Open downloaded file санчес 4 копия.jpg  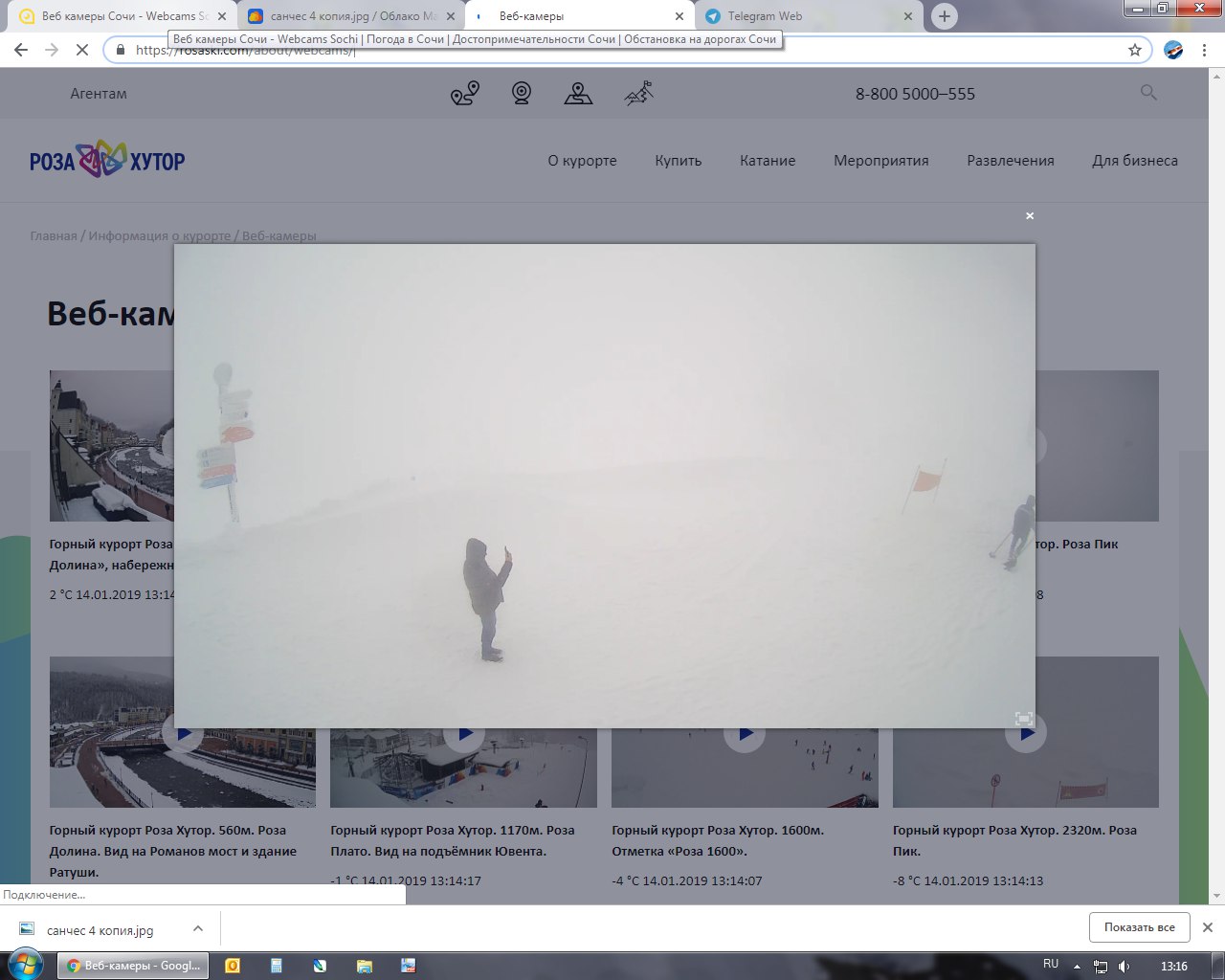point(100,929)
